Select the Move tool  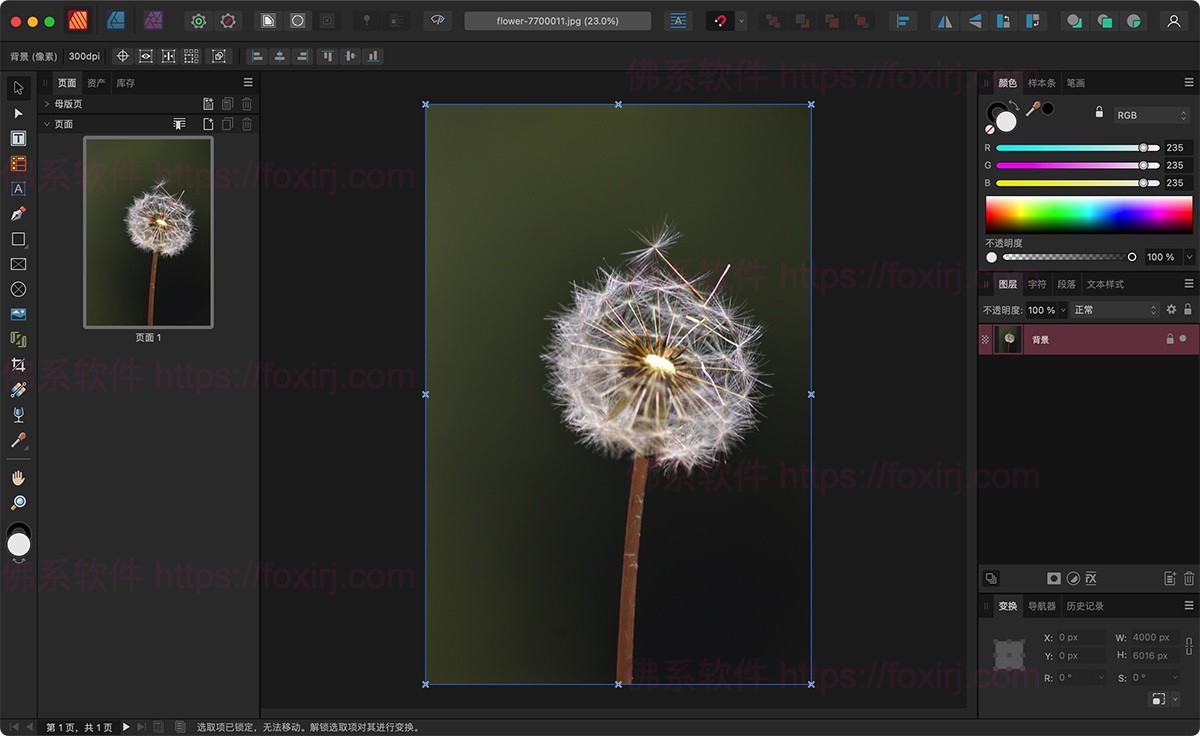click(x=18, y=88)
